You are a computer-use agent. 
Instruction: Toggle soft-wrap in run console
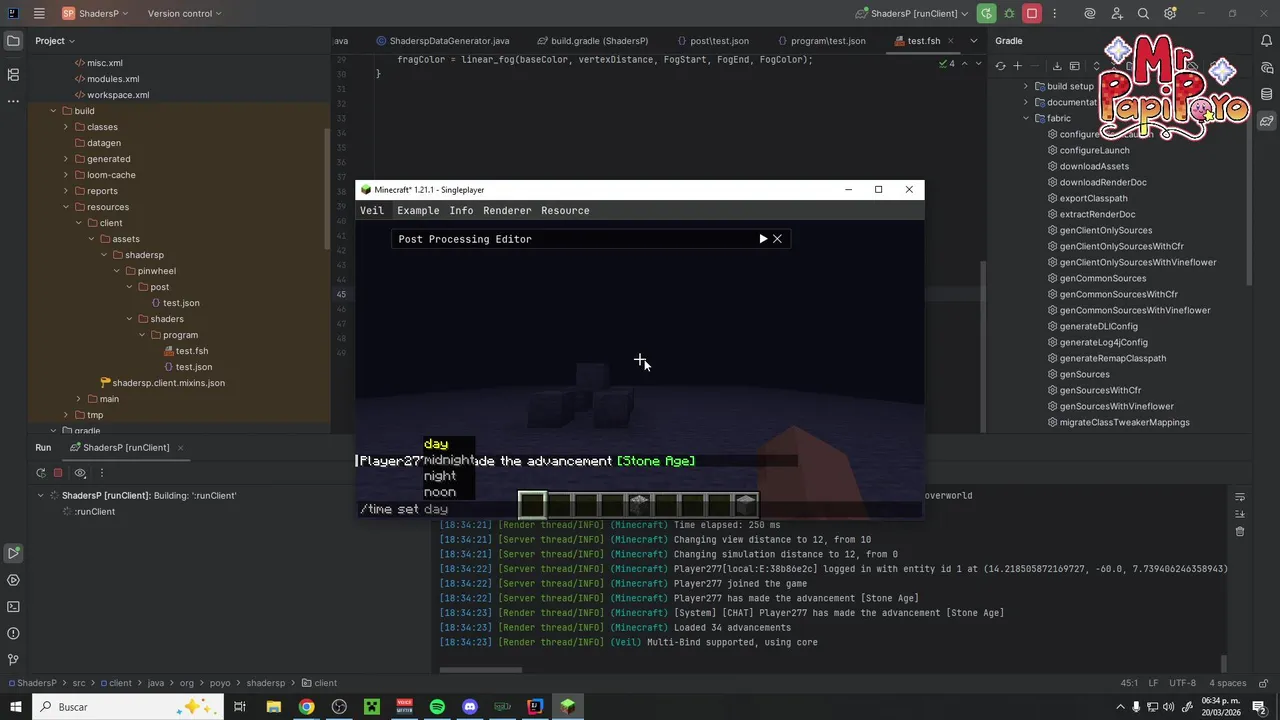point(1240,497)
